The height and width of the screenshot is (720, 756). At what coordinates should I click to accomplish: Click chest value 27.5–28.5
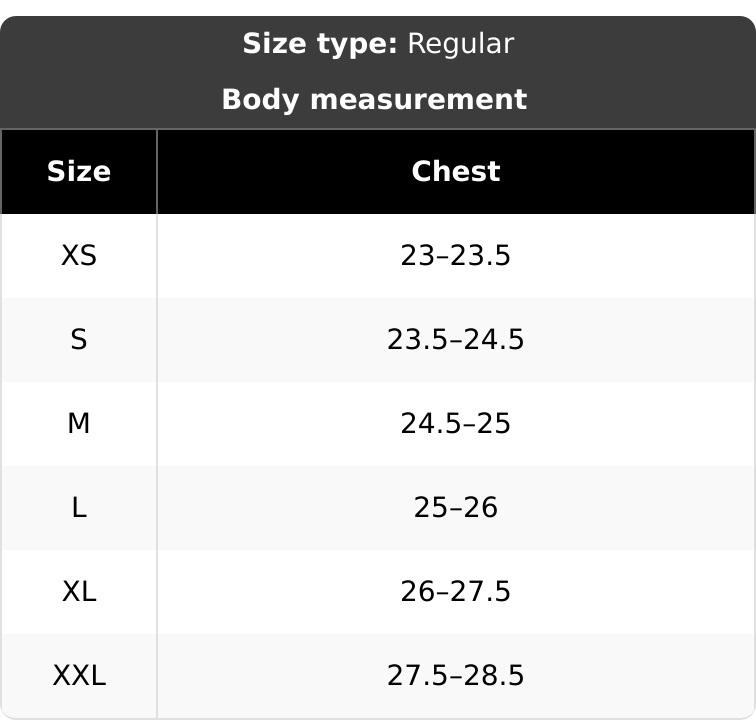coord(455,675)
